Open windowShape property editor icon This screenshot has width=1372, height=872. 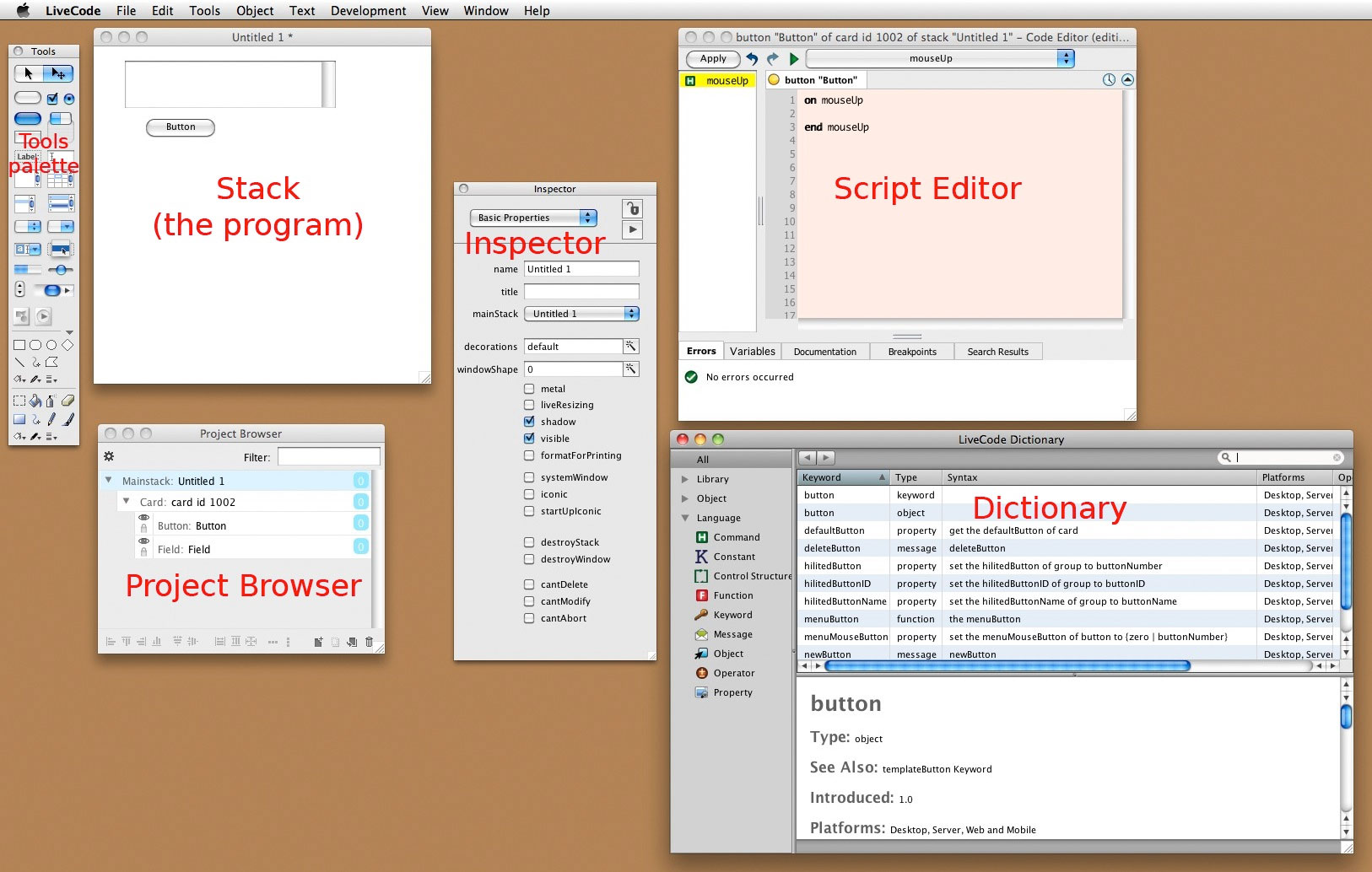(x=631, y=369)
